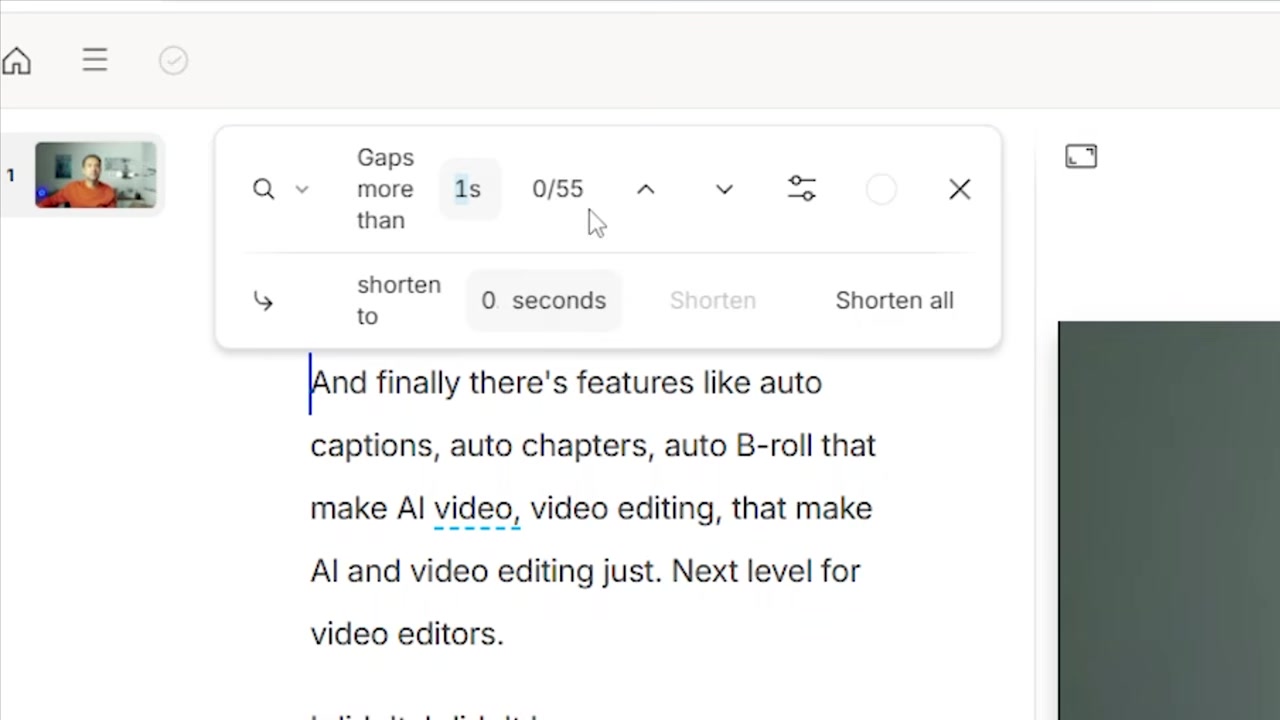The width and height of the screenshot is (1280, 720).
Task: Click "And finally" in the transcript
Action: [x=385, y=382]
